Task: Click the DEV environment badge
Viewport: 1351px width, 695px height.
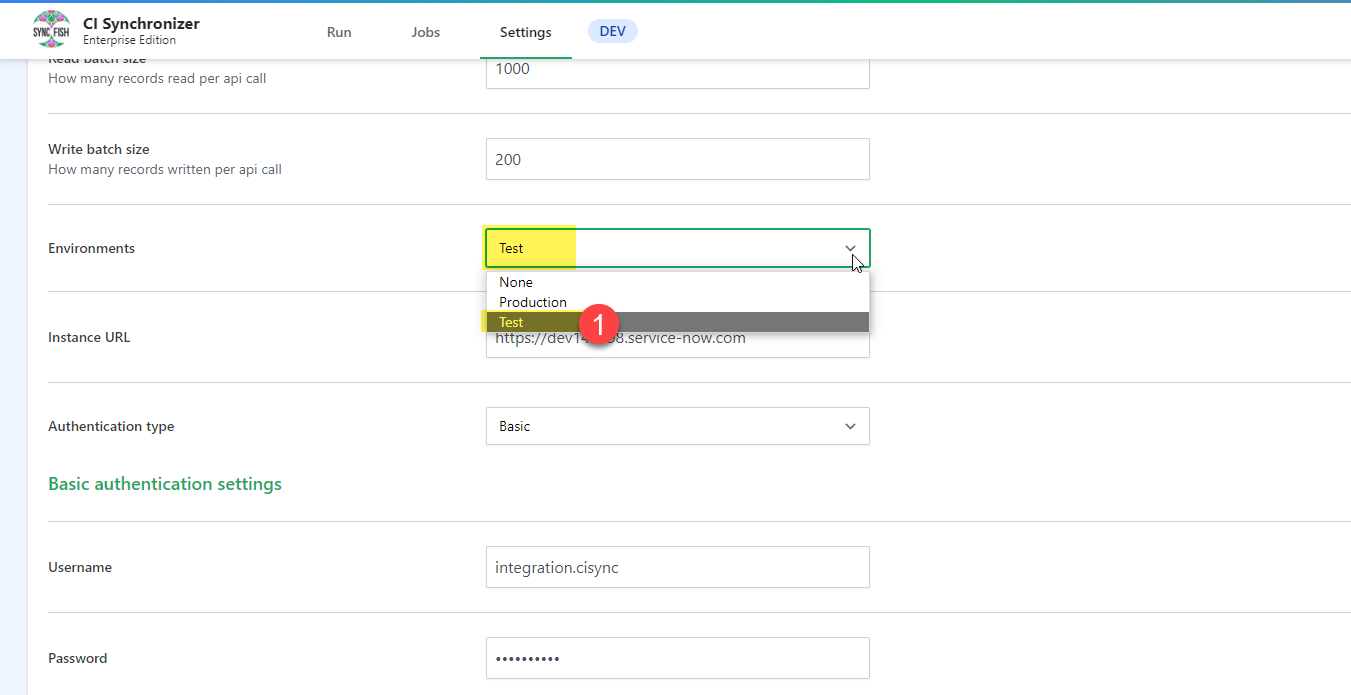Action: click(x=613, y=31)
